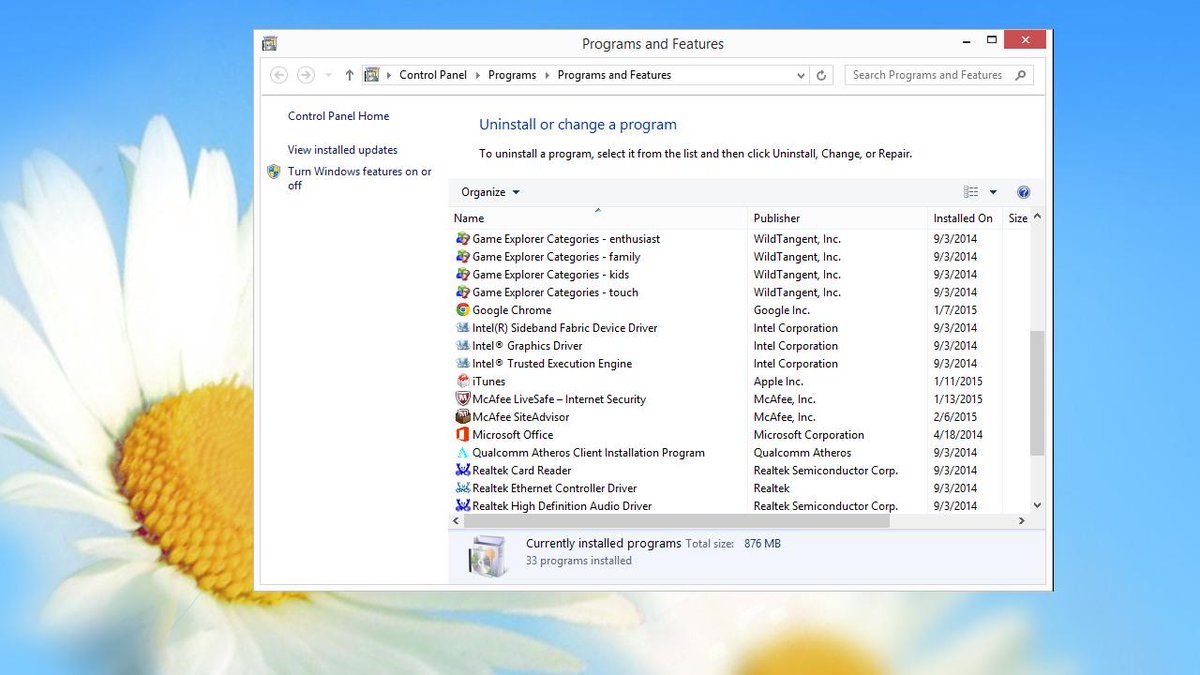Open Control Panel Home link
Screen dimensions: 1200x675
(338, 116)
